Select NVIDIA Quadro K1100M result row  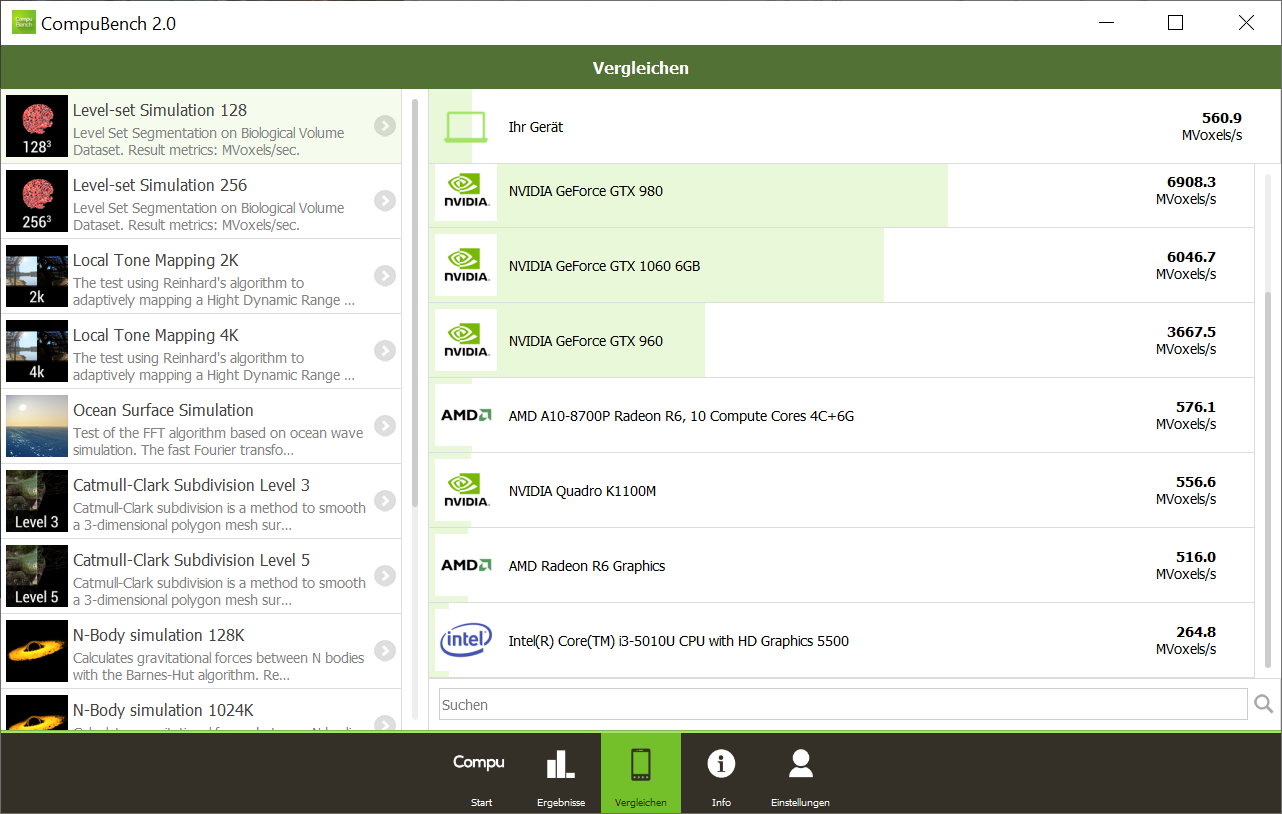[x=840, y=491]
